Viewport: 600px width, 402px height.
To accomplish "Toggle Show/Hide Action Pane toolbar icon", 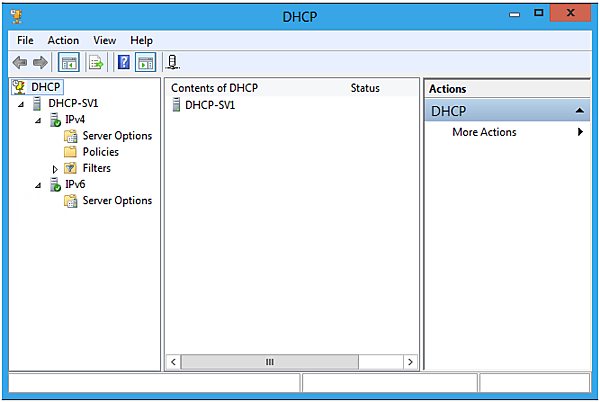I will pos(145,62).
